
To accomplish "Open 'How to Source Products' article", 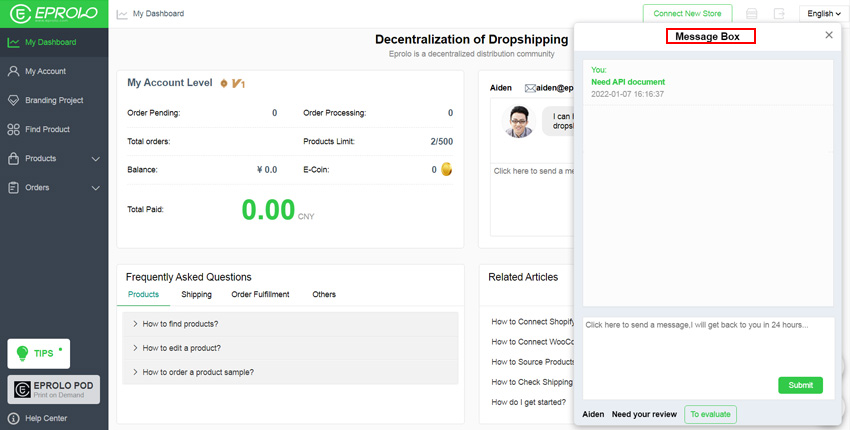I will click(532, 362).
